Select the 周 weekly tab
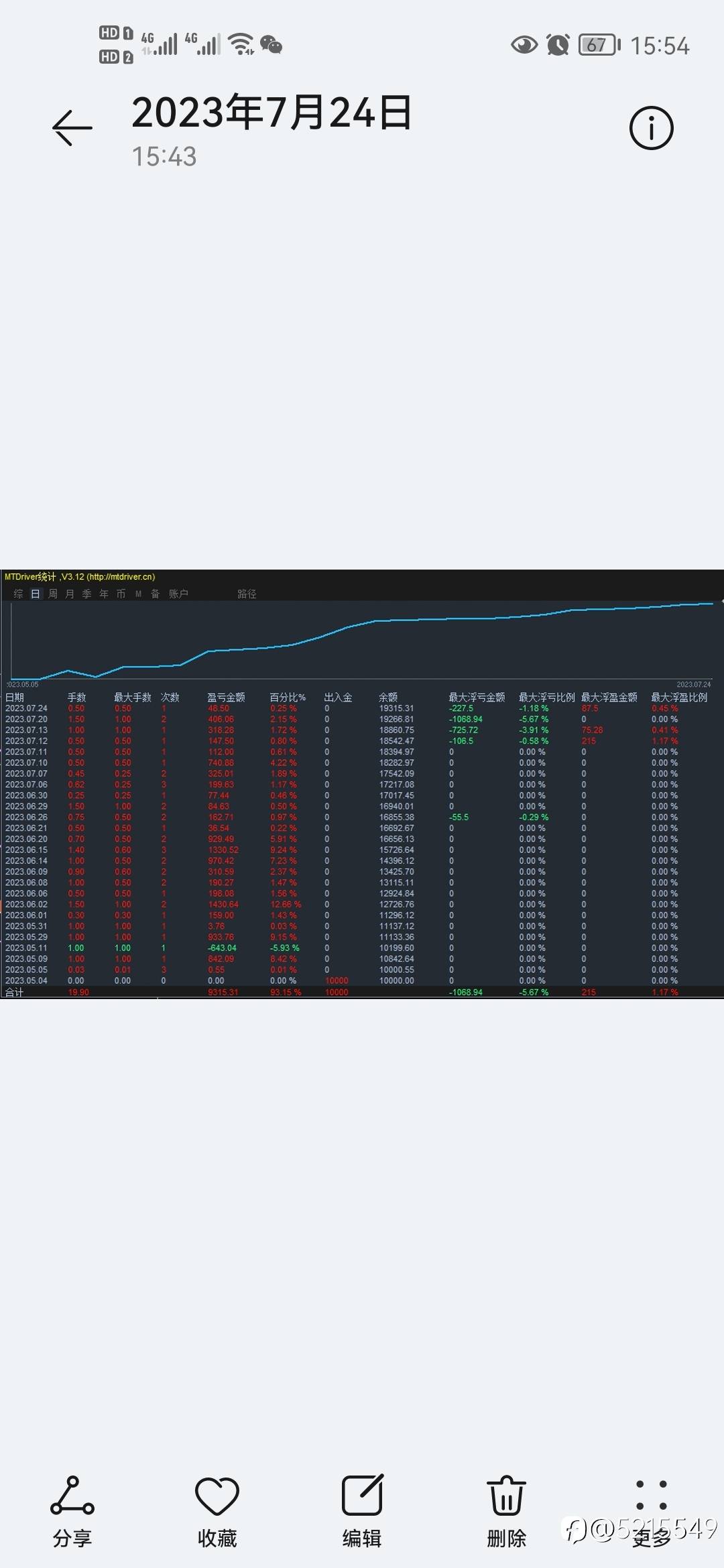 [53, 594]
